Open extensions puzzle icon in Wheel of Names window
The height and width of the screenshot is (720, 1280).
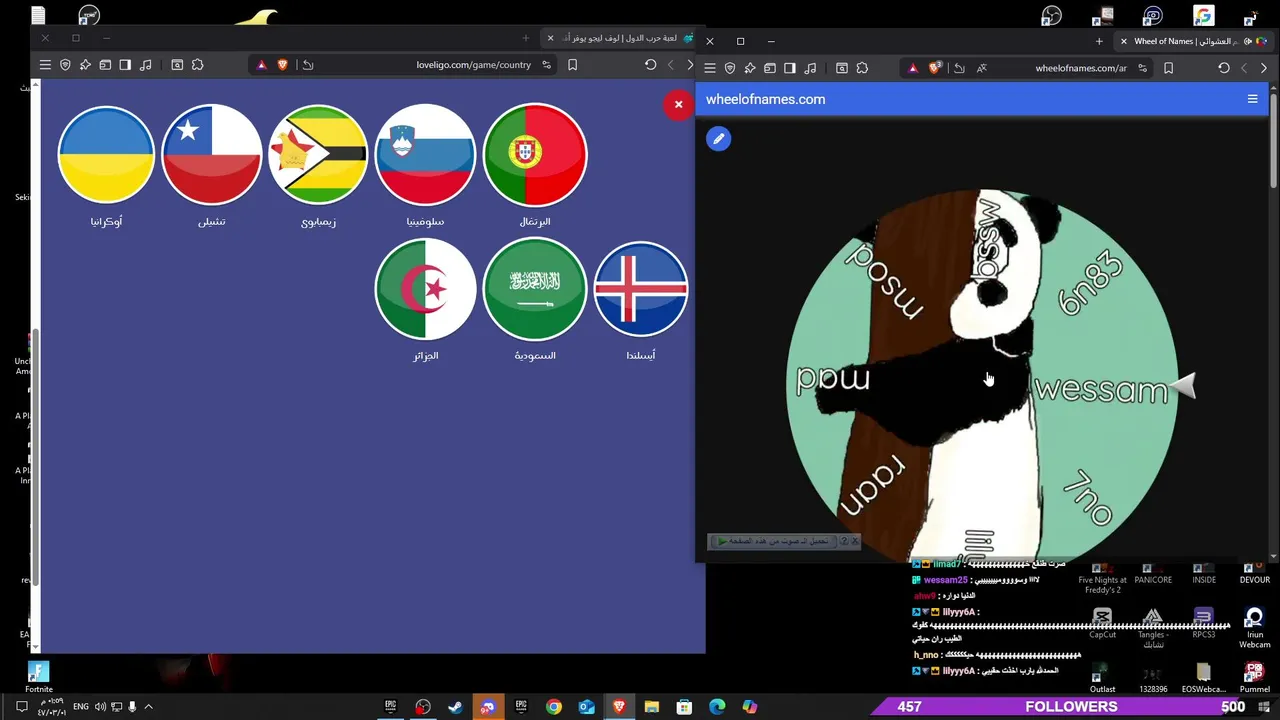pos(862,68)
